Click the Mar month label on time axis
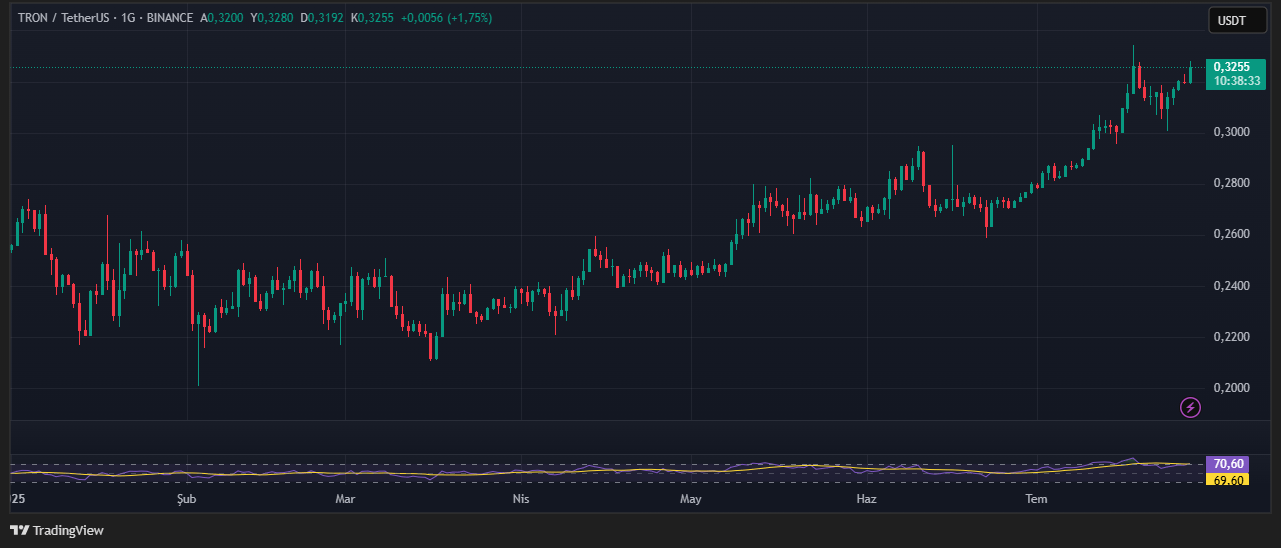Image resolution: width=1281 pixels, height=548 pixels. tap(345, 498)
